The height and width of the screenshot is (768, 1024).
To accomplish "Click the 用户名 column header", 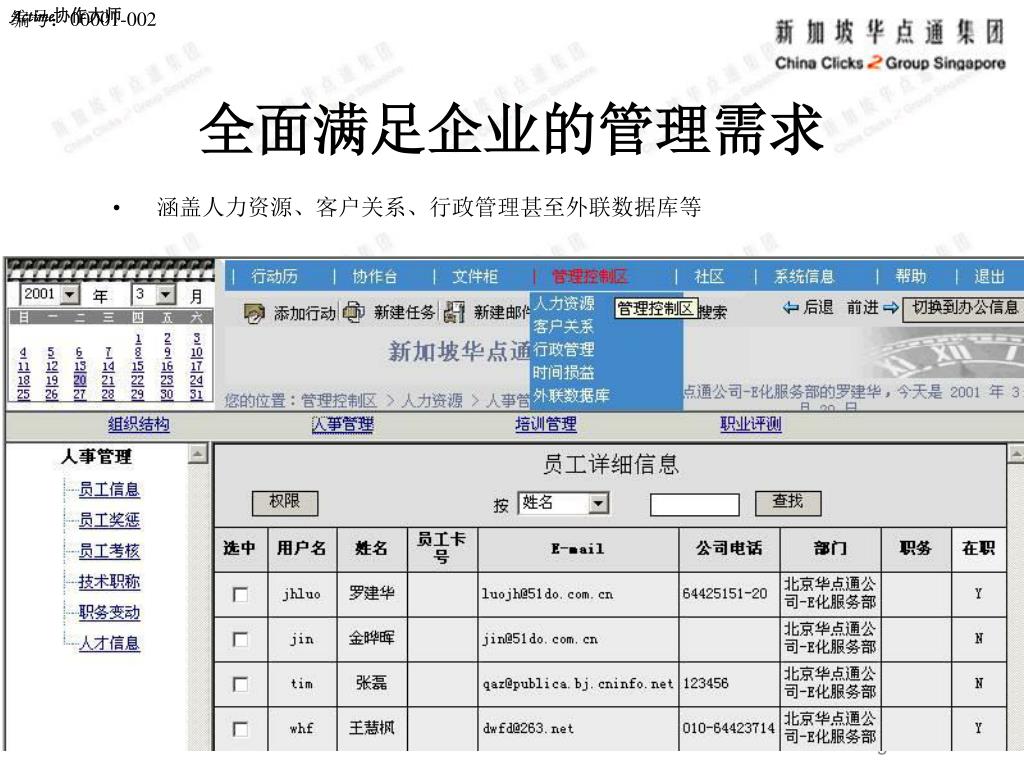I will point(302,548).
